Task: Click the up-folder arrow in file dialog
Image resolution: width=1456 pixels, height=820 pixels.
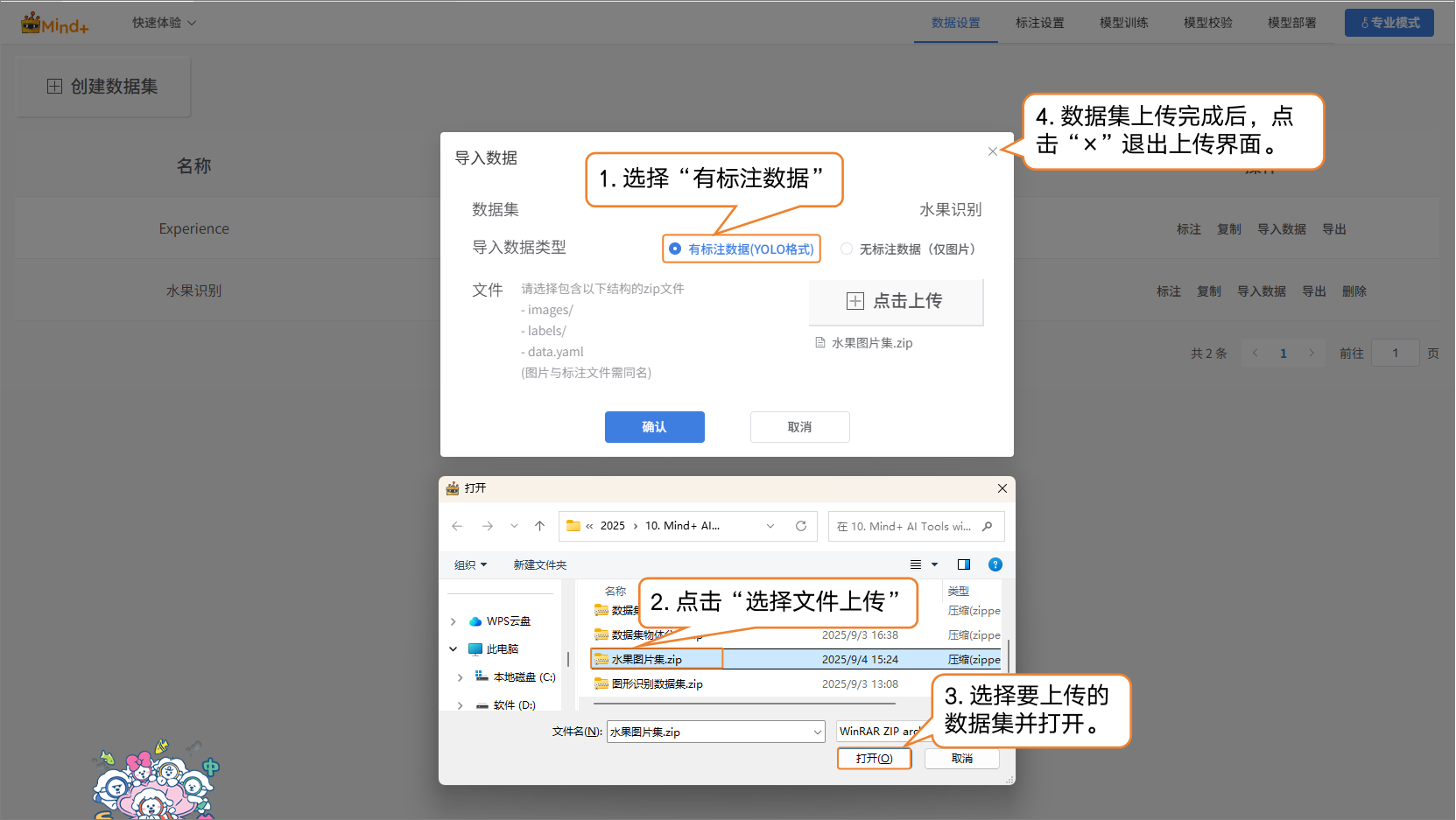Action: 539,526
